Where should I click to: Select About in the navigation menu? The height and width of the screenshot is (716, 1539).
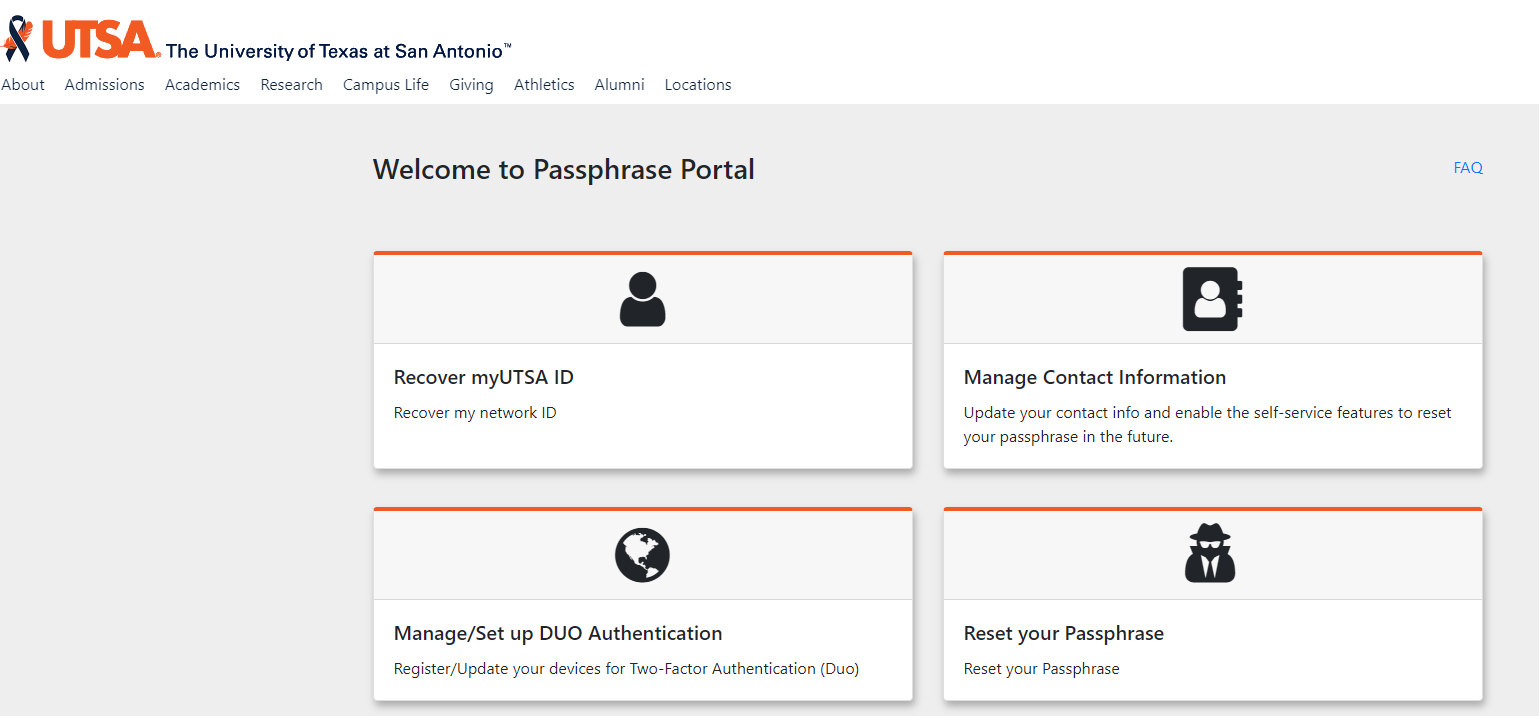point(23,84)
